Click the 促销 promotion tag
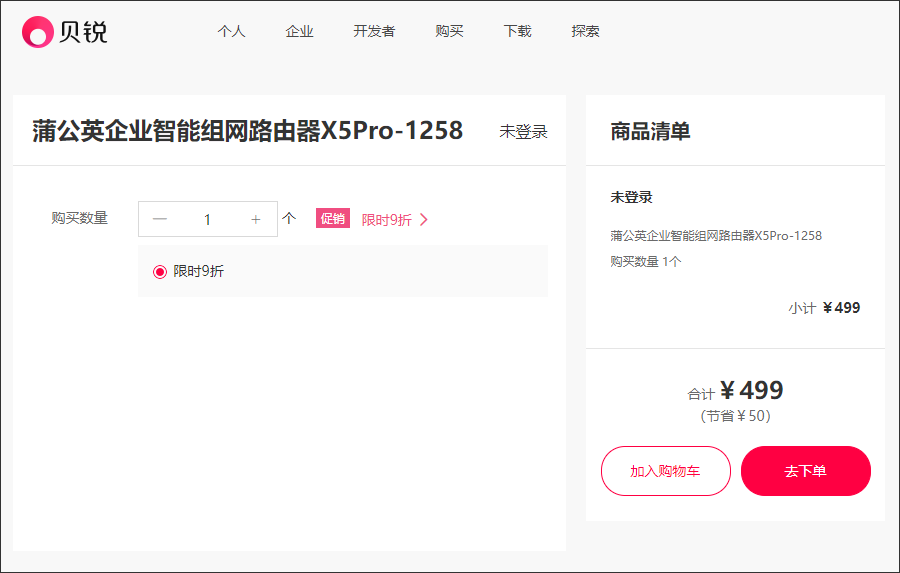 tap(333, 219)
